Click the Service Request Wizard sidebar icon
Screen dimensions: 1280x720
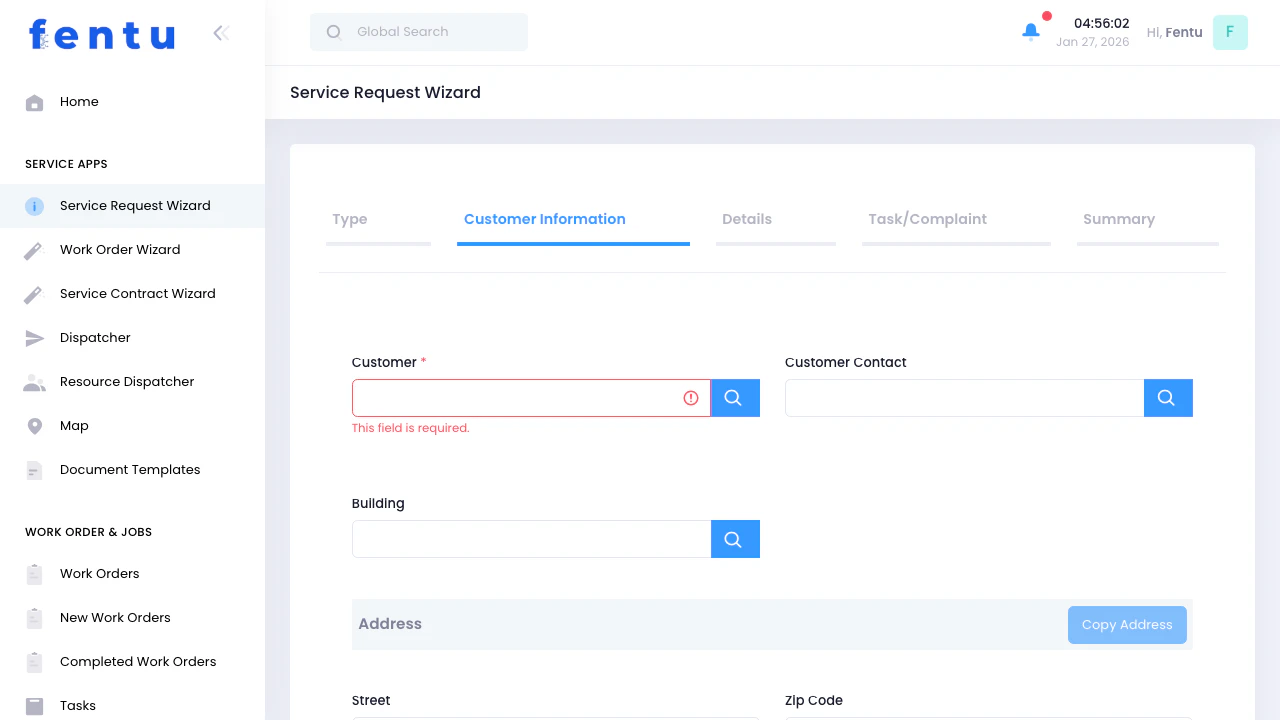34,205
